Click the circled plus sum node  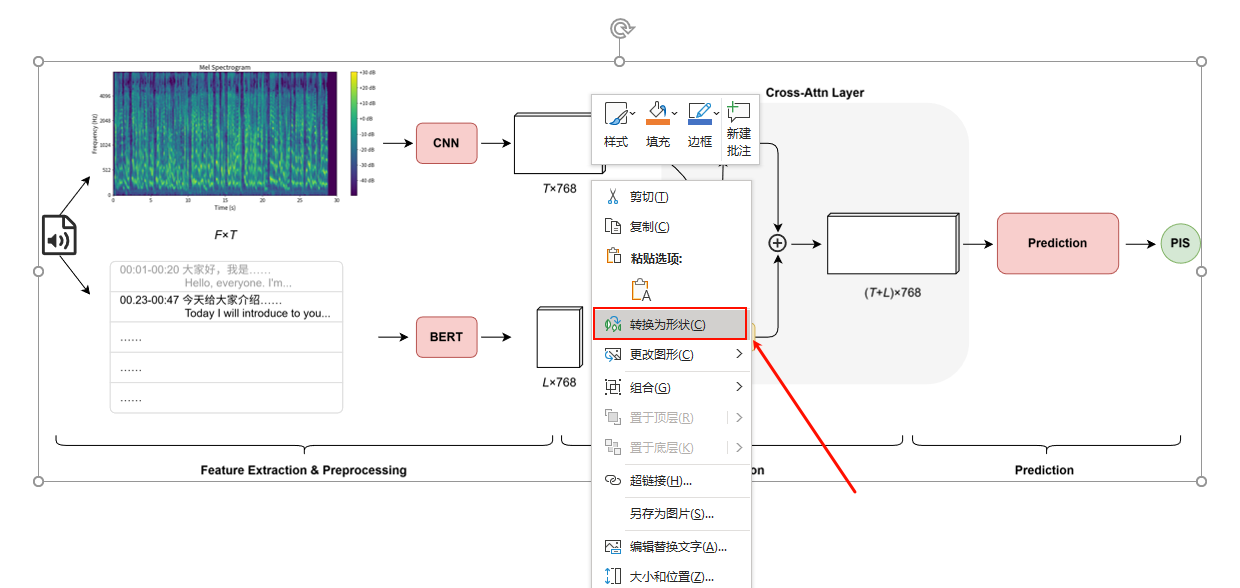coord(777,243)
